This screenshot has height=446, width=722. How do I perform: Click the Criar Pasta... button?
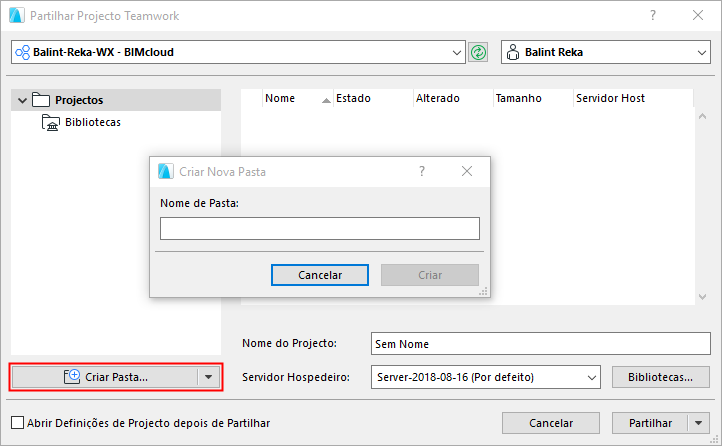click(x=105, y=377)
